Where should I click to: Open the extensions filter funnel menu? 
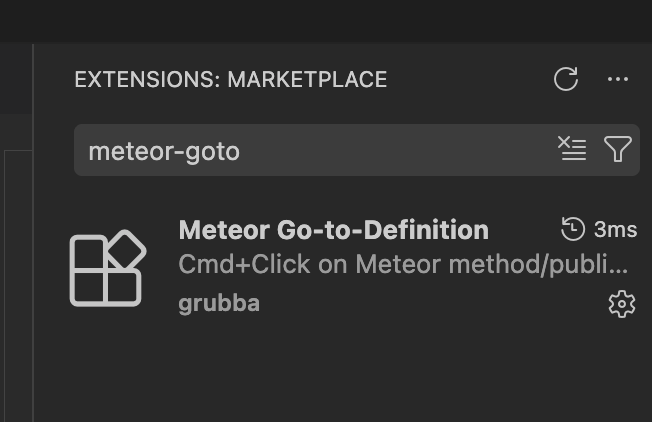(618, 149)
